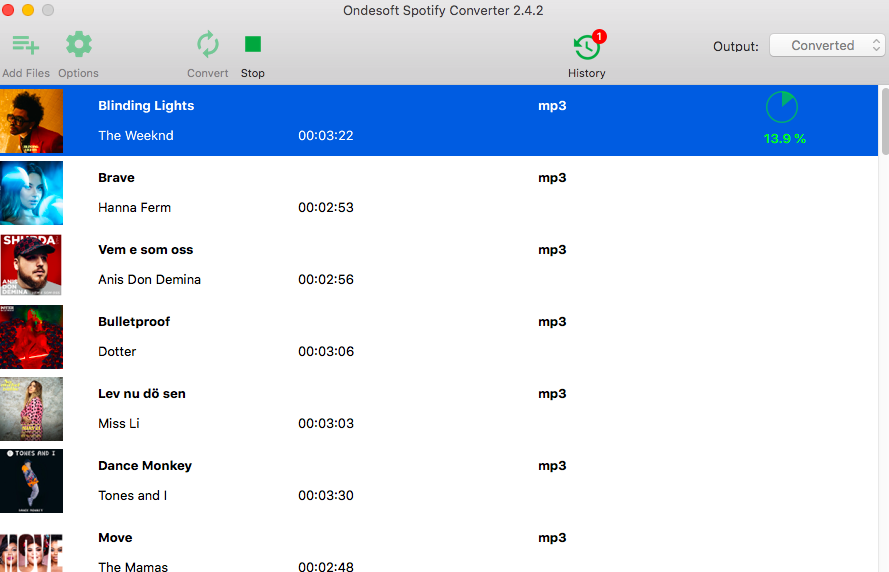The image size is (889, 572).
Task: Open the Options gear icon
Action: coord(78,44)
